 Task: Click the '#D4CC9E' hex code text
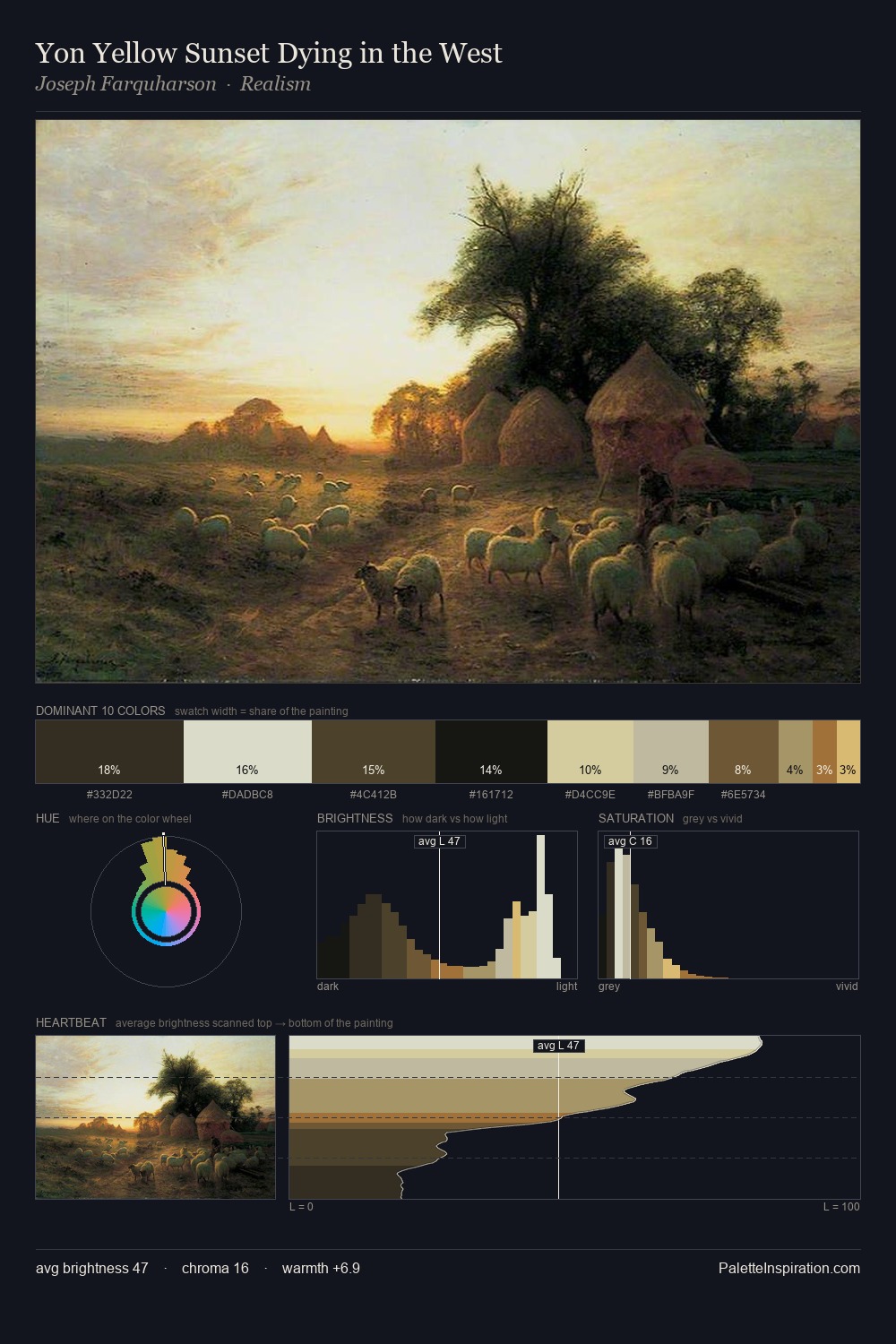pos(590,795)
